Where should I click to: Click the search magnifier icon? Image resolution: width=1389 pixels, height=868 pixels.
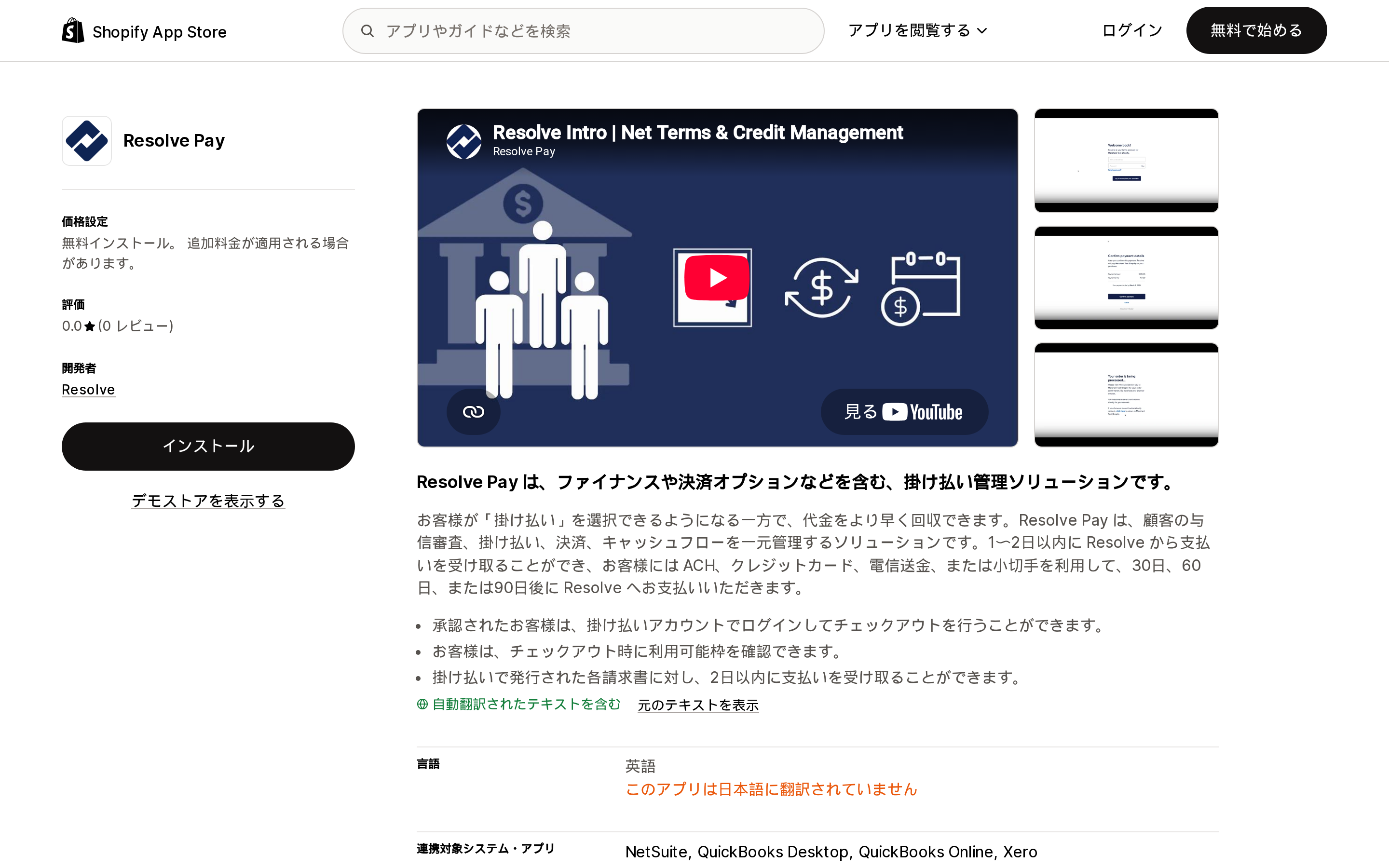[368, 31]
